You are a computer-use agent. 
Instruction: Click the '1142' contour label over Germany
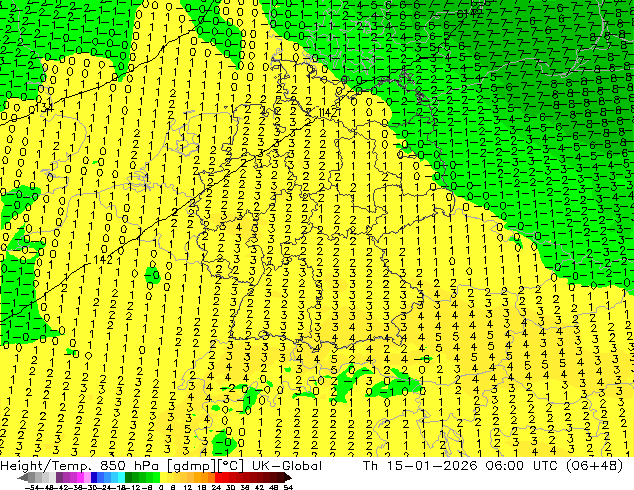pyautogui.click(x=328, y=112)
